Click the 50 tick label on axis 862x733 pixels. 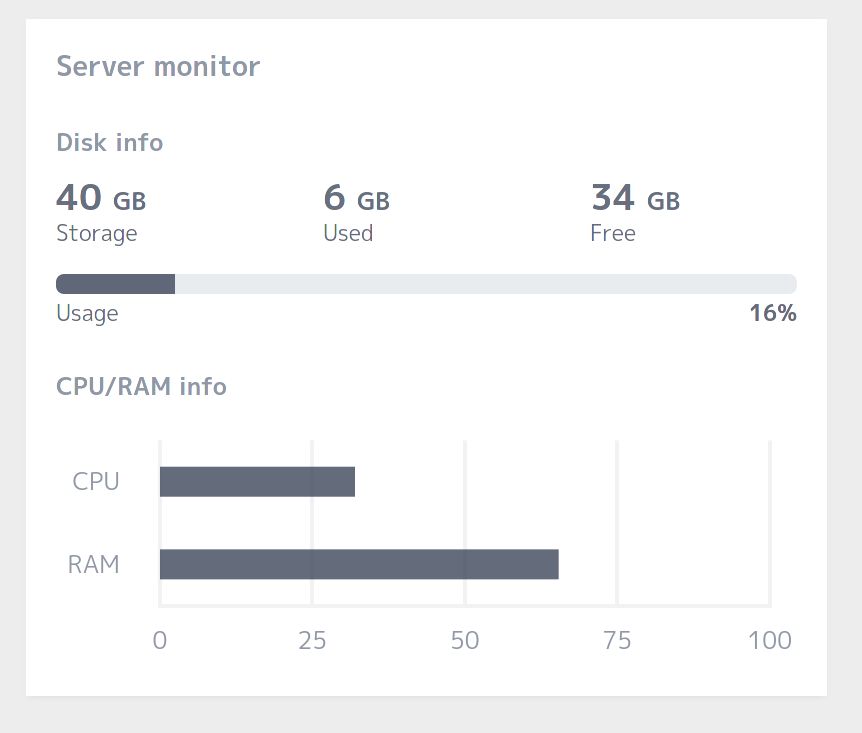465,641
